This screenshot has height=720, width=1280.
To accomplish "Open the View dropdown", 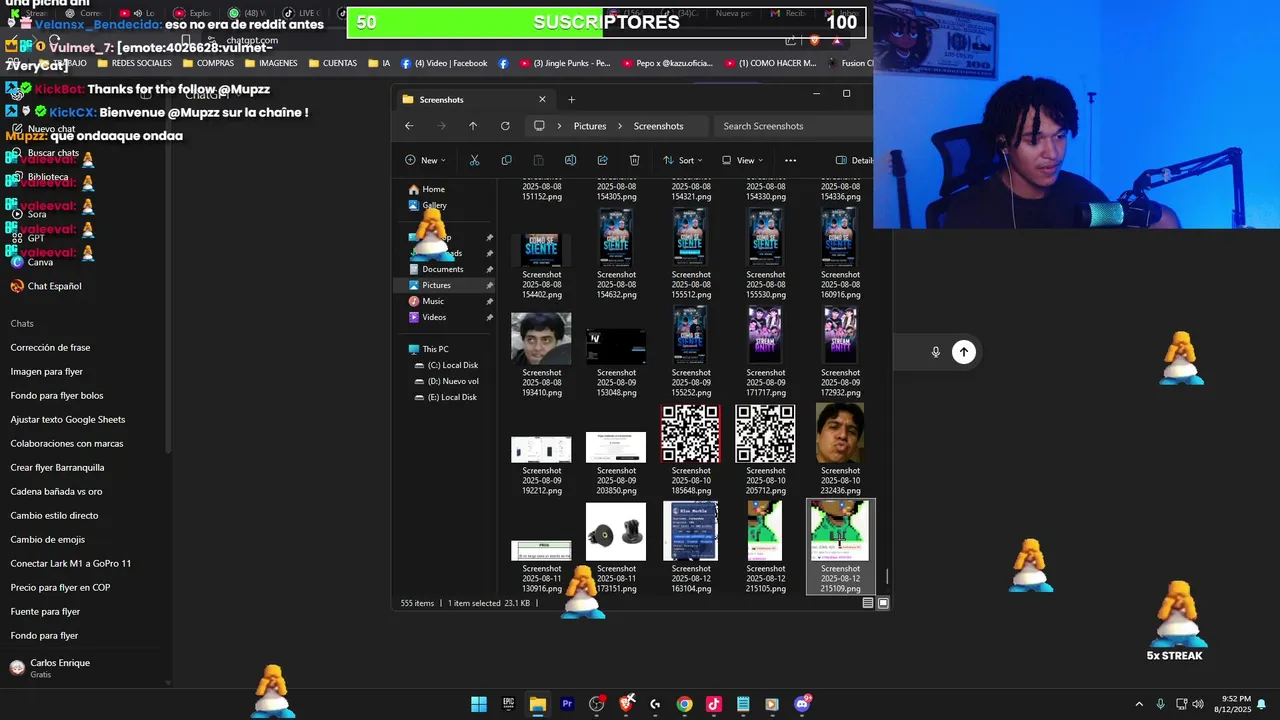I will pos(741,160).
